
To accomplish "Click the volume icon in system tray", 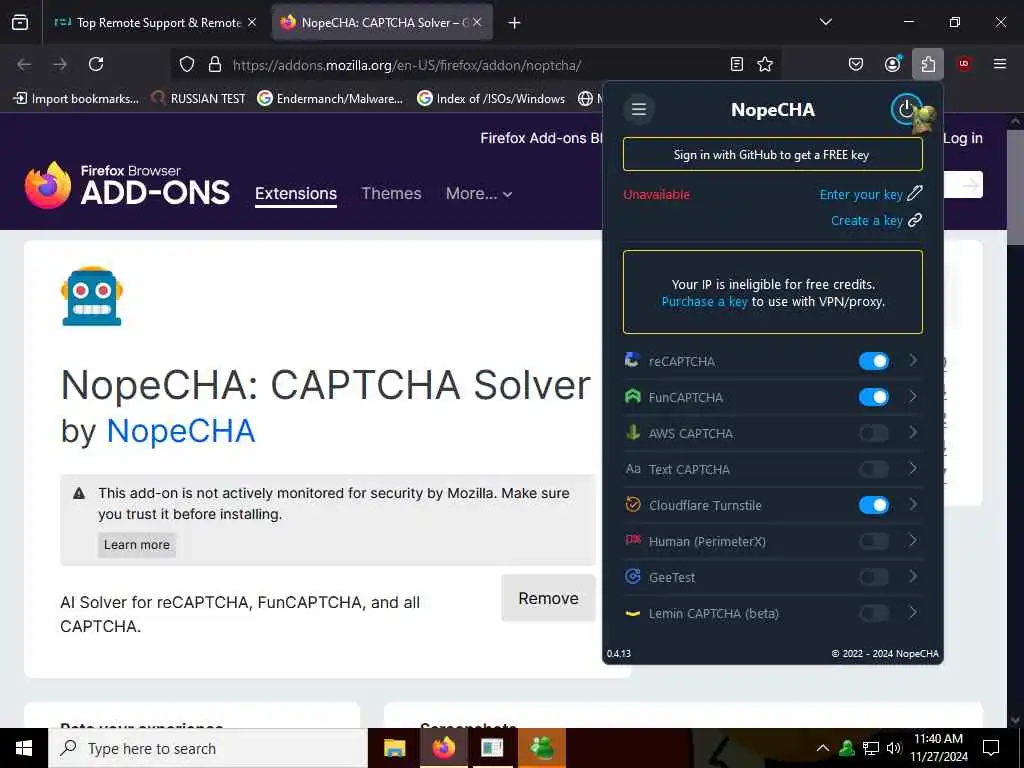I will pyautogui.click(x=894, y=748).
